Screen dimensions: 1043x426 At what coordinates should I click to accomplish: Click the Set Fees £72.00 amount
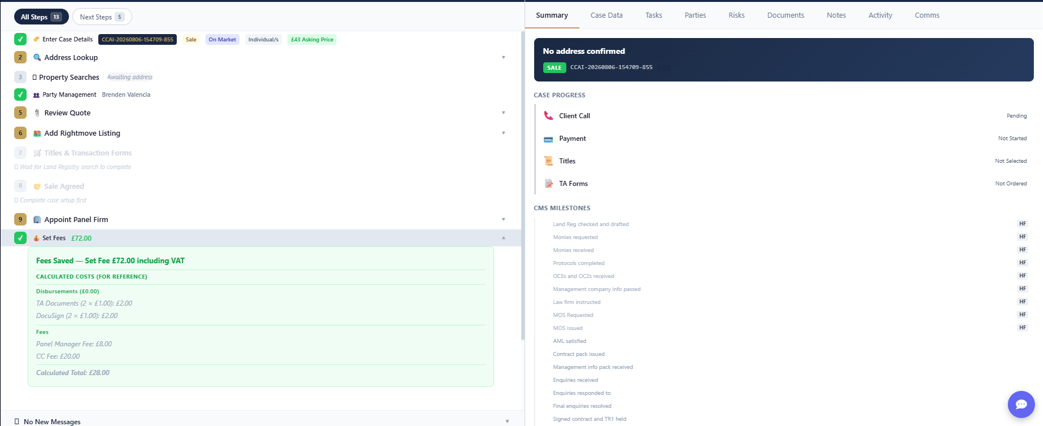[x=81, y=238]
